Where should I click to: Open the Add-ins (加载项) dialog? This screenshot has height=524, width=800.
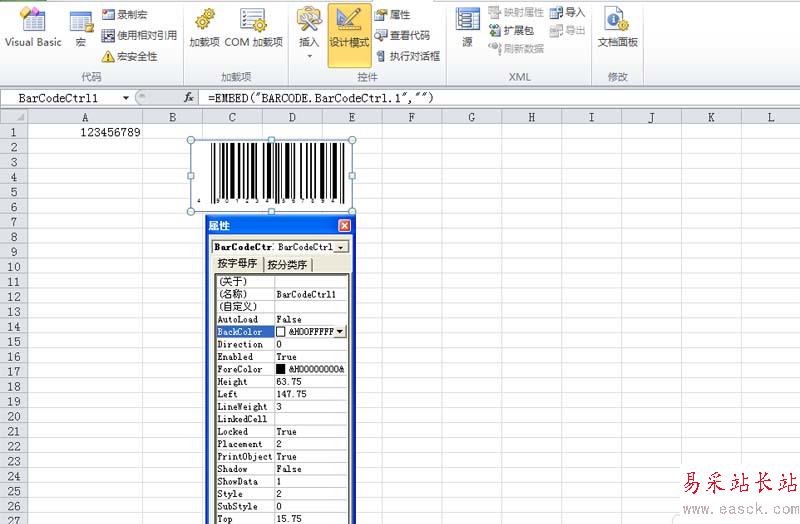click(204, 28)
